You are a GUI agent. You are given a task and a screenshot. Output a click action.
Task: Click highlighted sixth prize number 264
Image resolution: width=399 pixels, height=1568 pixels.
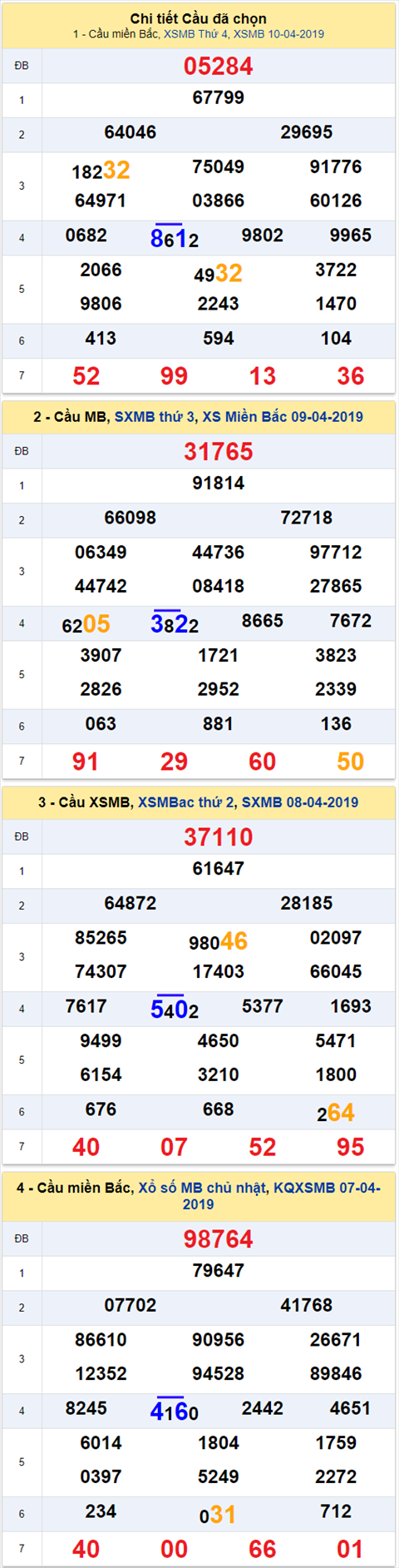click(x=336, y=1114)
